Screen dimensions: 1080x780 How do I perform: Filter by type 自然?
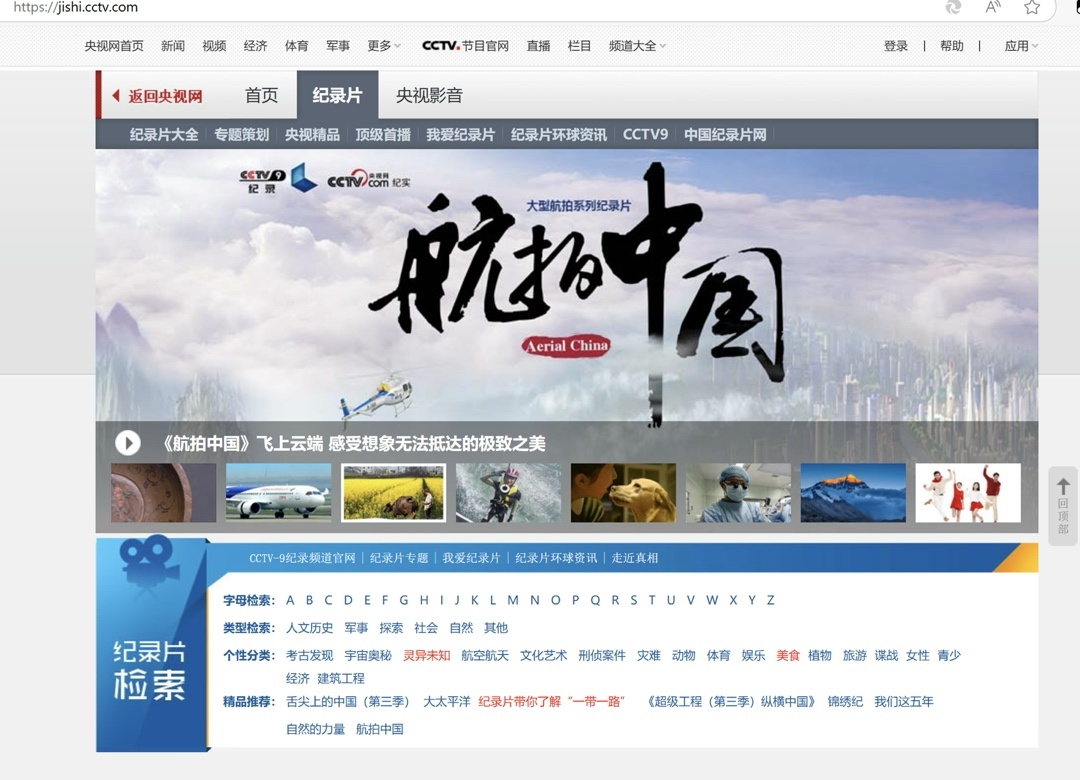click(461, 628)
